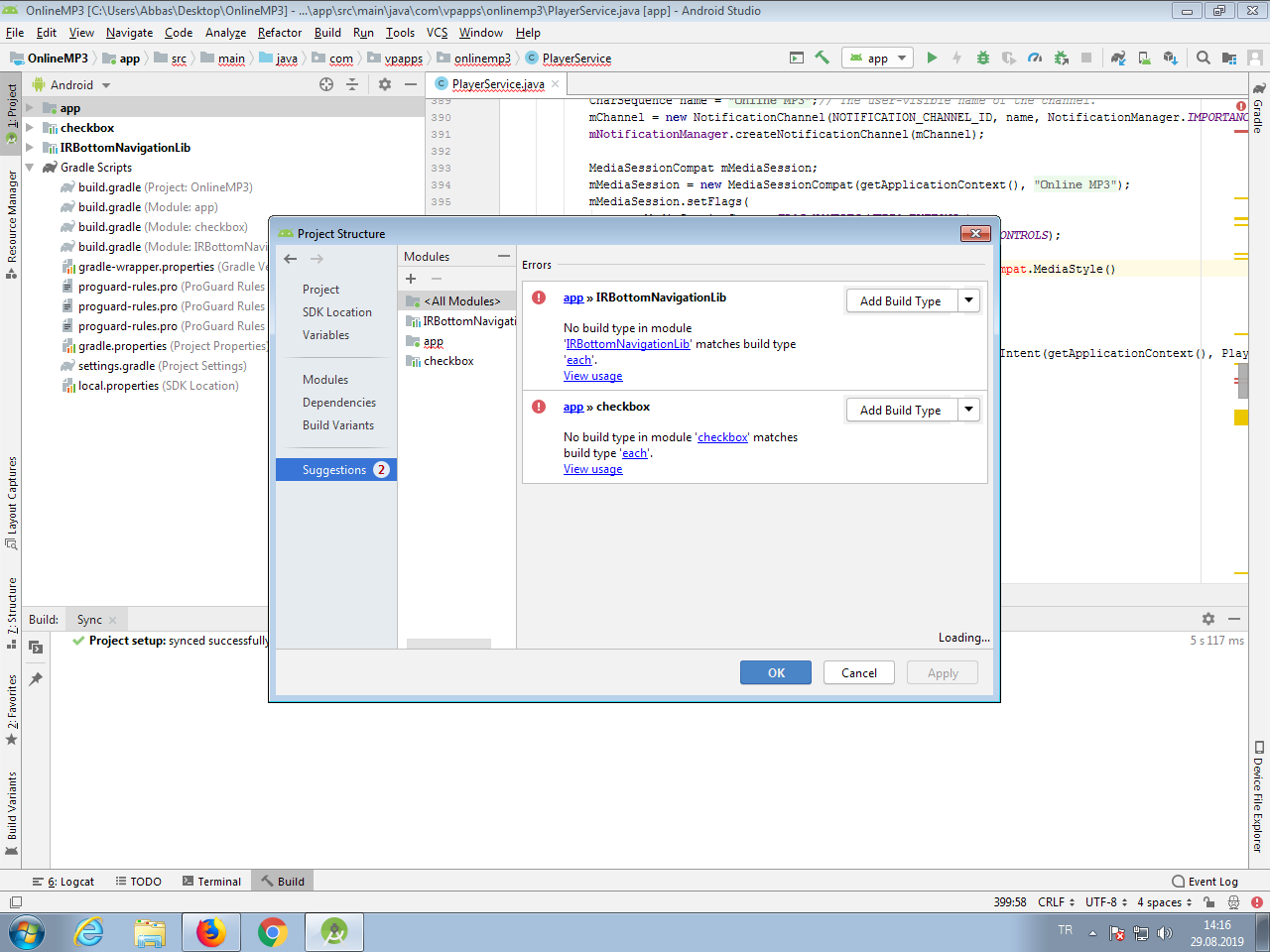
Task: Open the VCS menu
Action: point(437,33)
